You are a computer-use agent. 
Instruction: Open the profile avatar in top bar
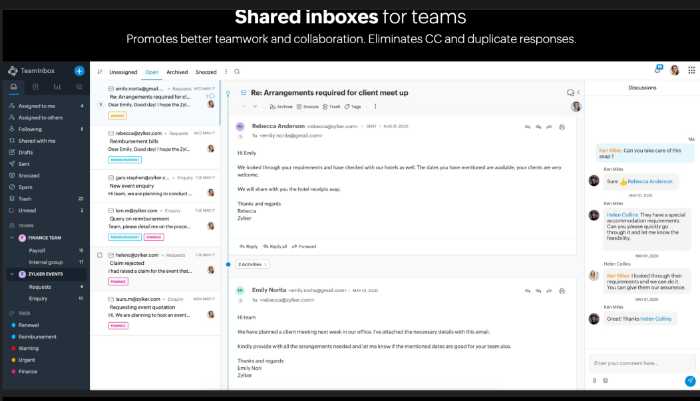point(675,70)
